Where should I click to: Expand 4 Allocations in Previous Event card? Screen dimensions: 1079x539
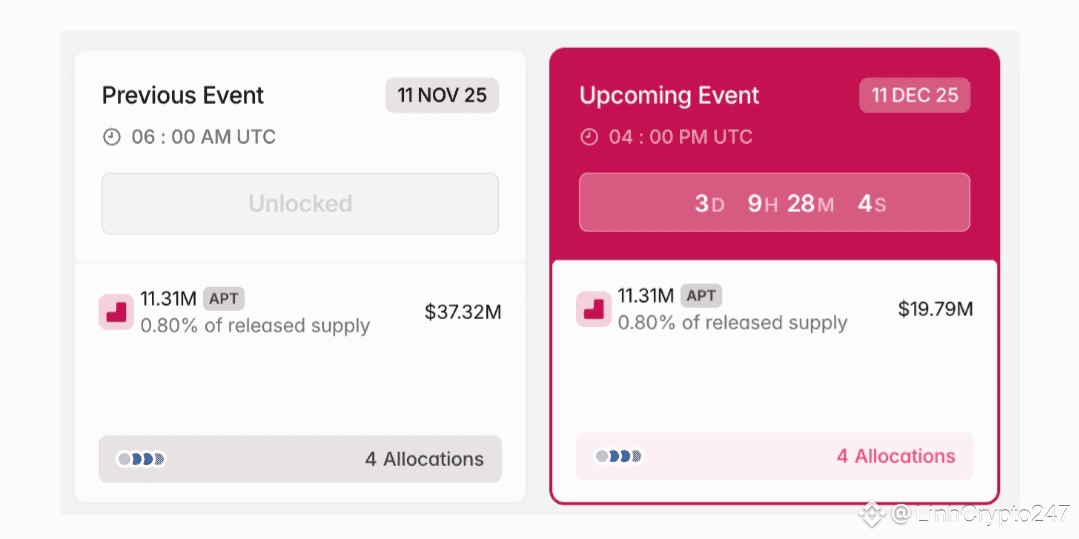(x=424, y=459)
